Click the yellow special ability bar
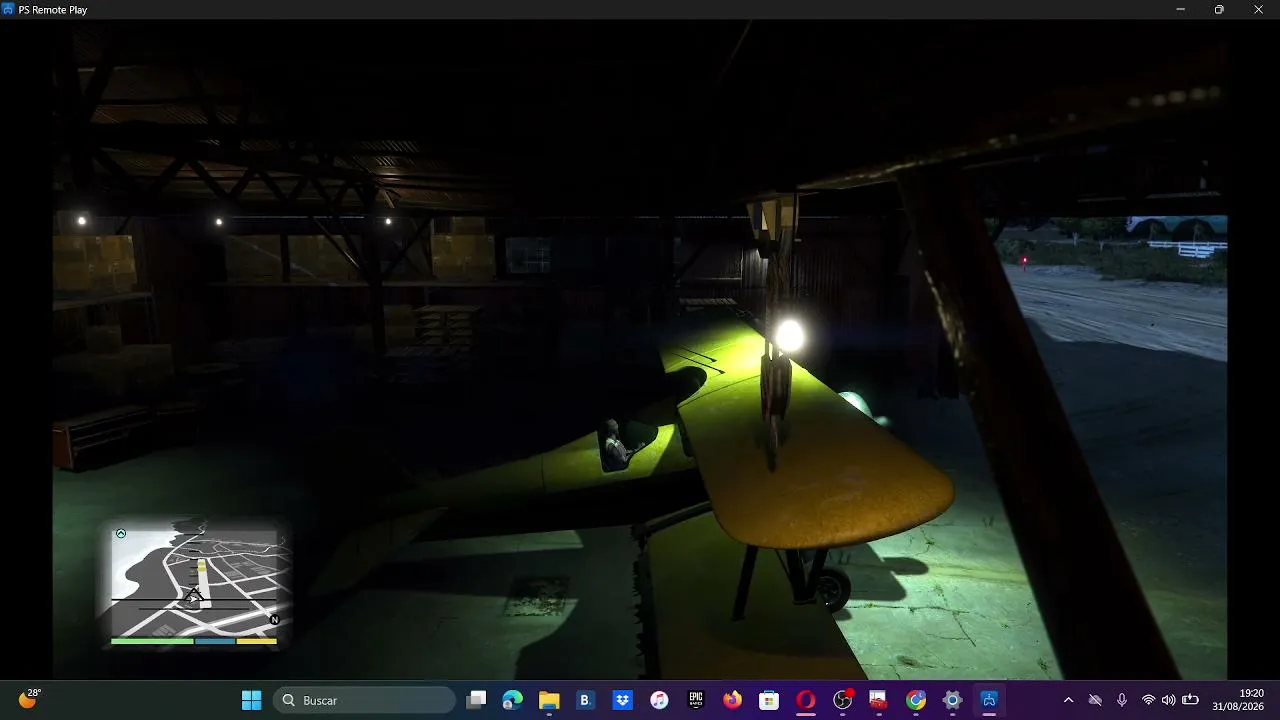Screen dimensions: 1280x720 click(257, 641)
